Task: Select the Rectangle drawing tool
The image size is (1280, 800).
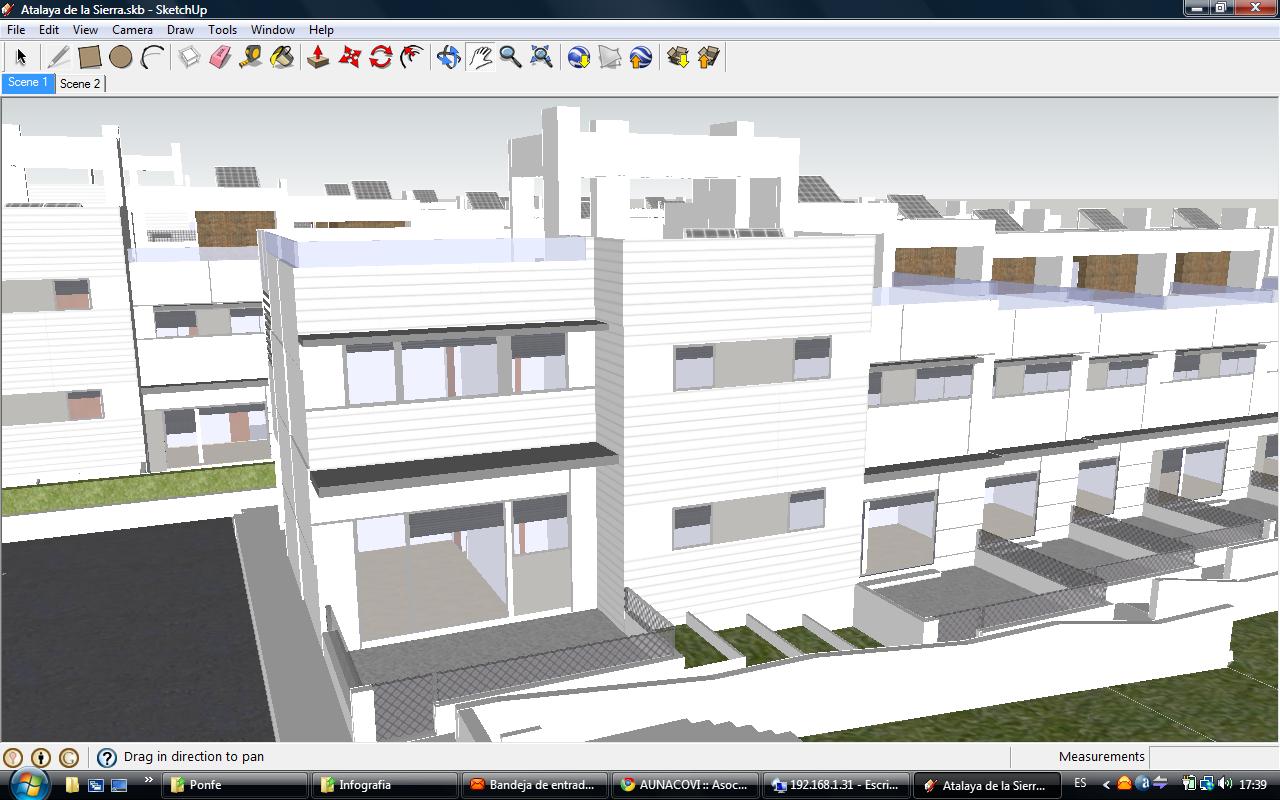Action: tap(90, 57)
